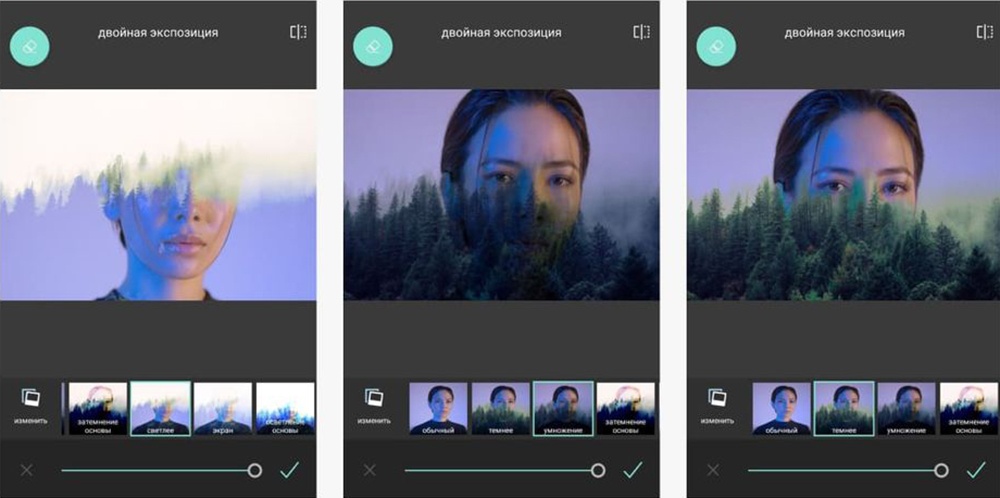Pick 'обычный' blend thumbnail in the middle screen
This screenshot has width=1000, height=498.
pos(438,408)
